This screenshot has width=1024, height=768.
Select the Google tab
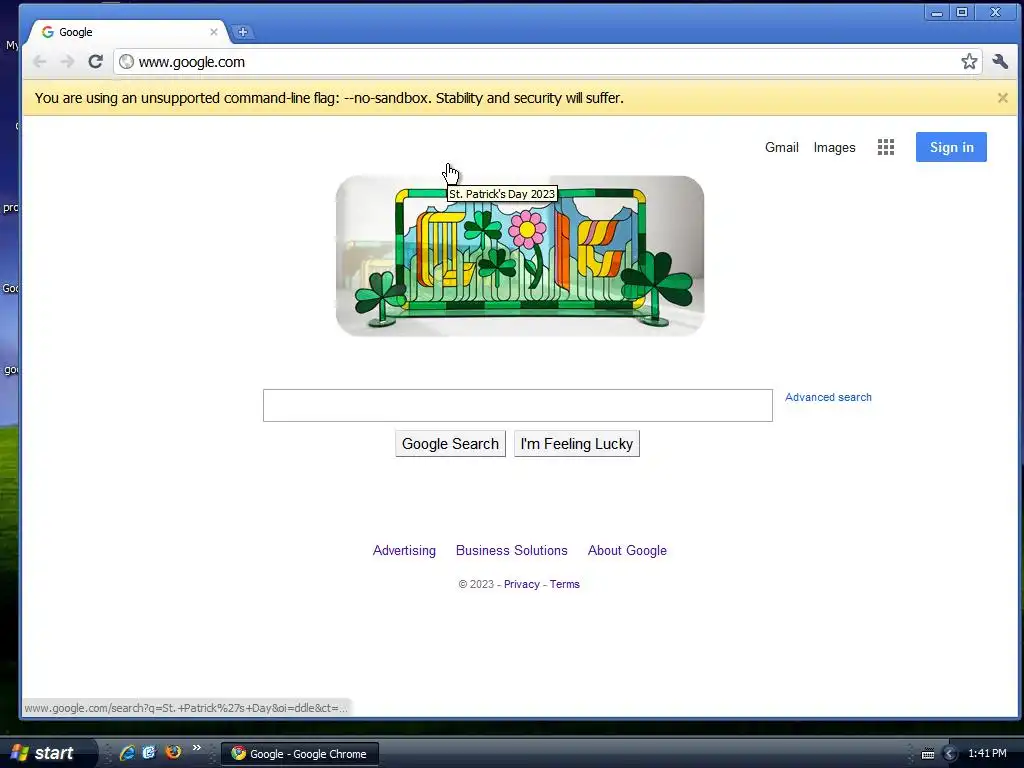tap(126, 32)
